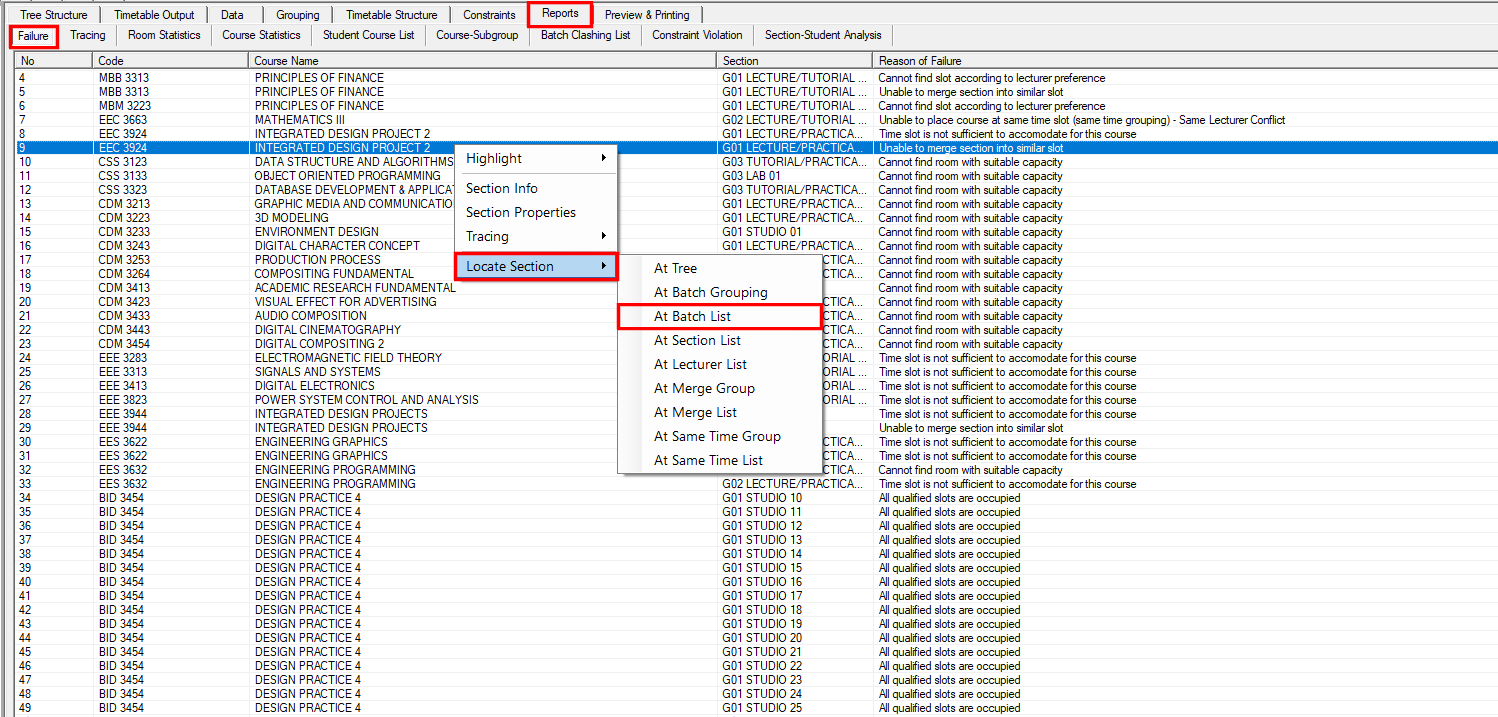Open the Constraint Violation sub-tab

pos(697,35)
